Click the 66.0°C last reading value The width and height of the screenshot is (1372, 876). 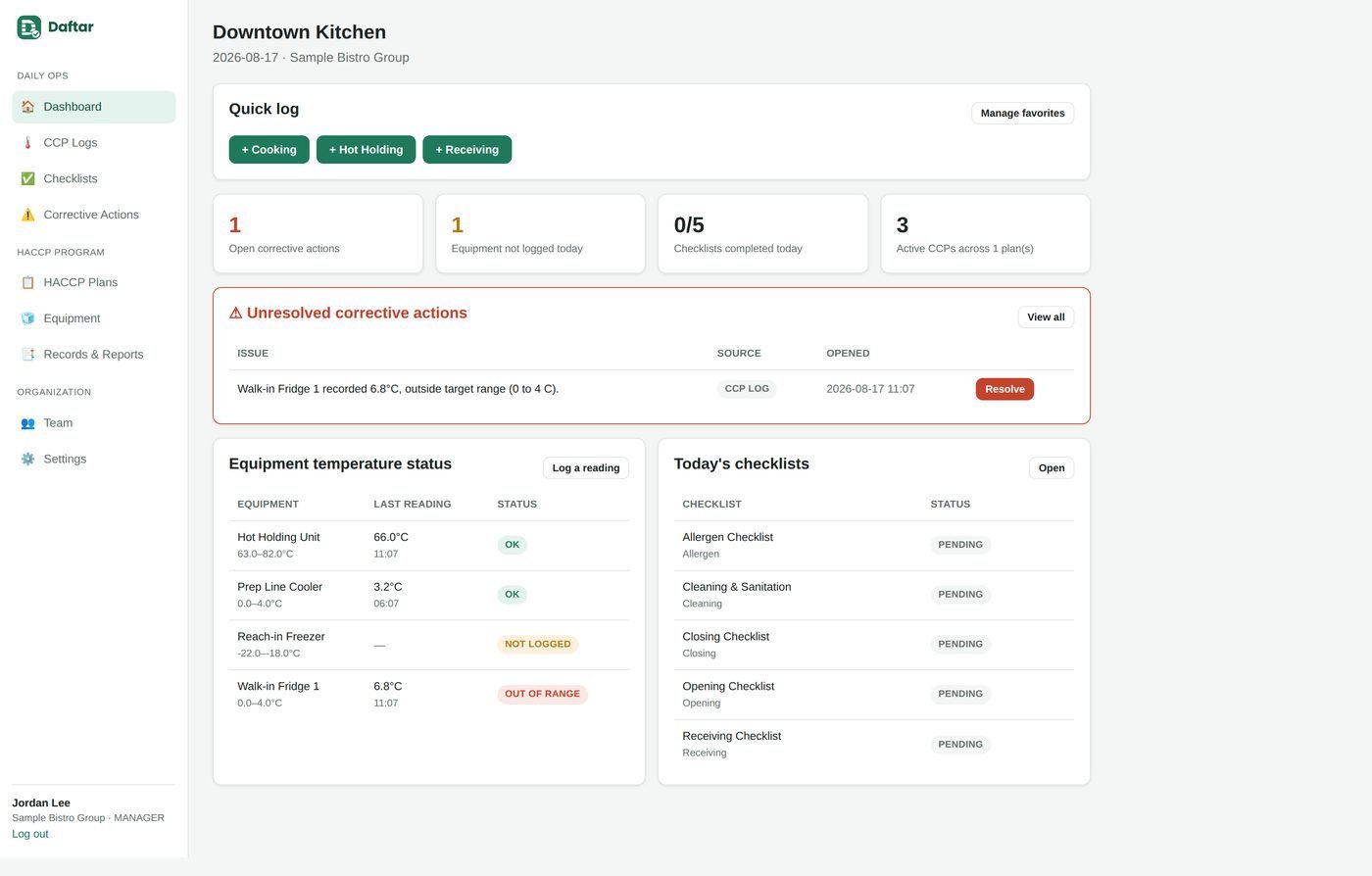[391, 538]
